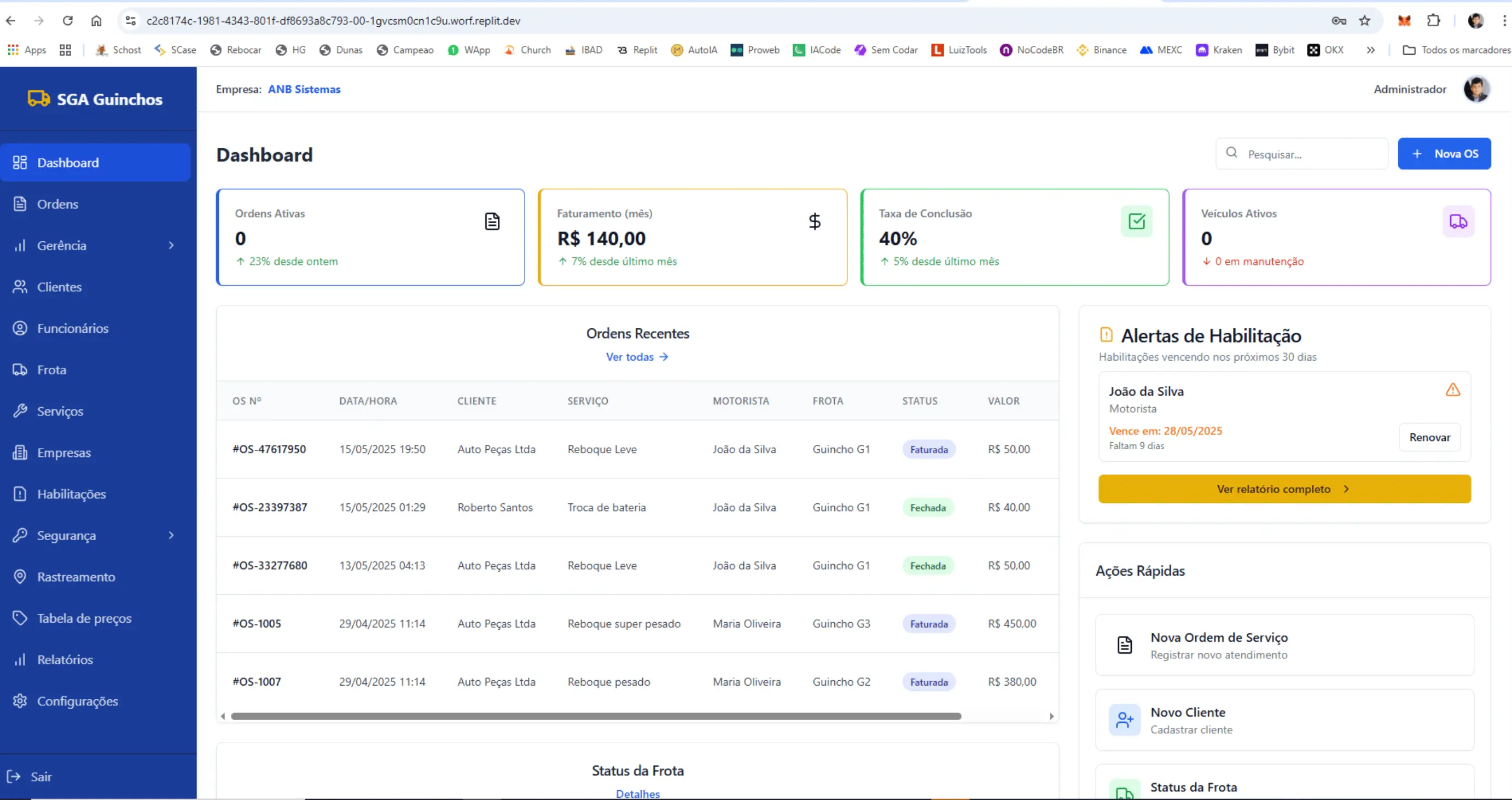The image size is (1512, 800).
Task: Click the Novo Cliente add-user icon
Action: point(1124,720)
